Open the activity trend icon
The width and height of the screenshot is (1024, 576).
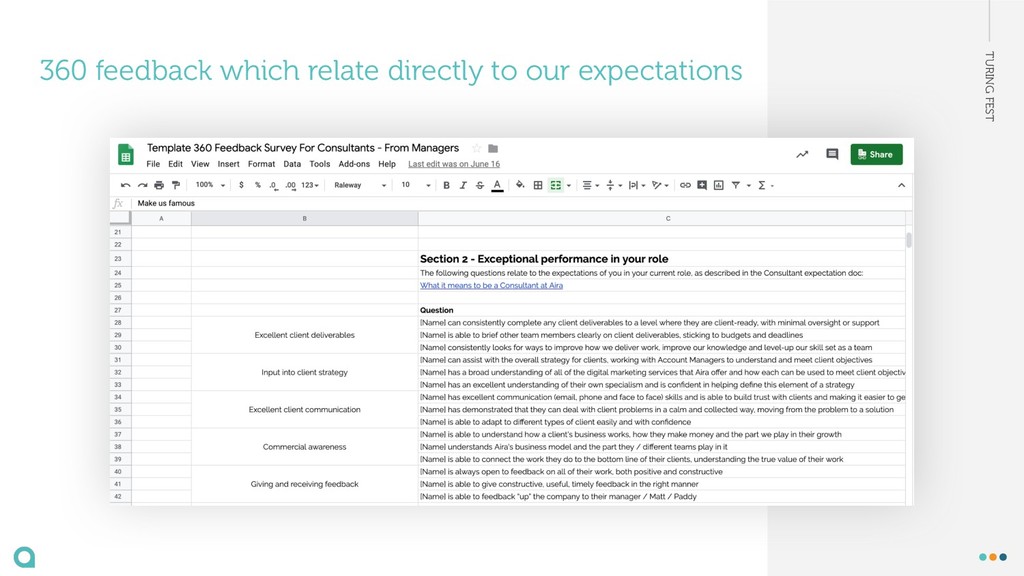click(802, 154)
